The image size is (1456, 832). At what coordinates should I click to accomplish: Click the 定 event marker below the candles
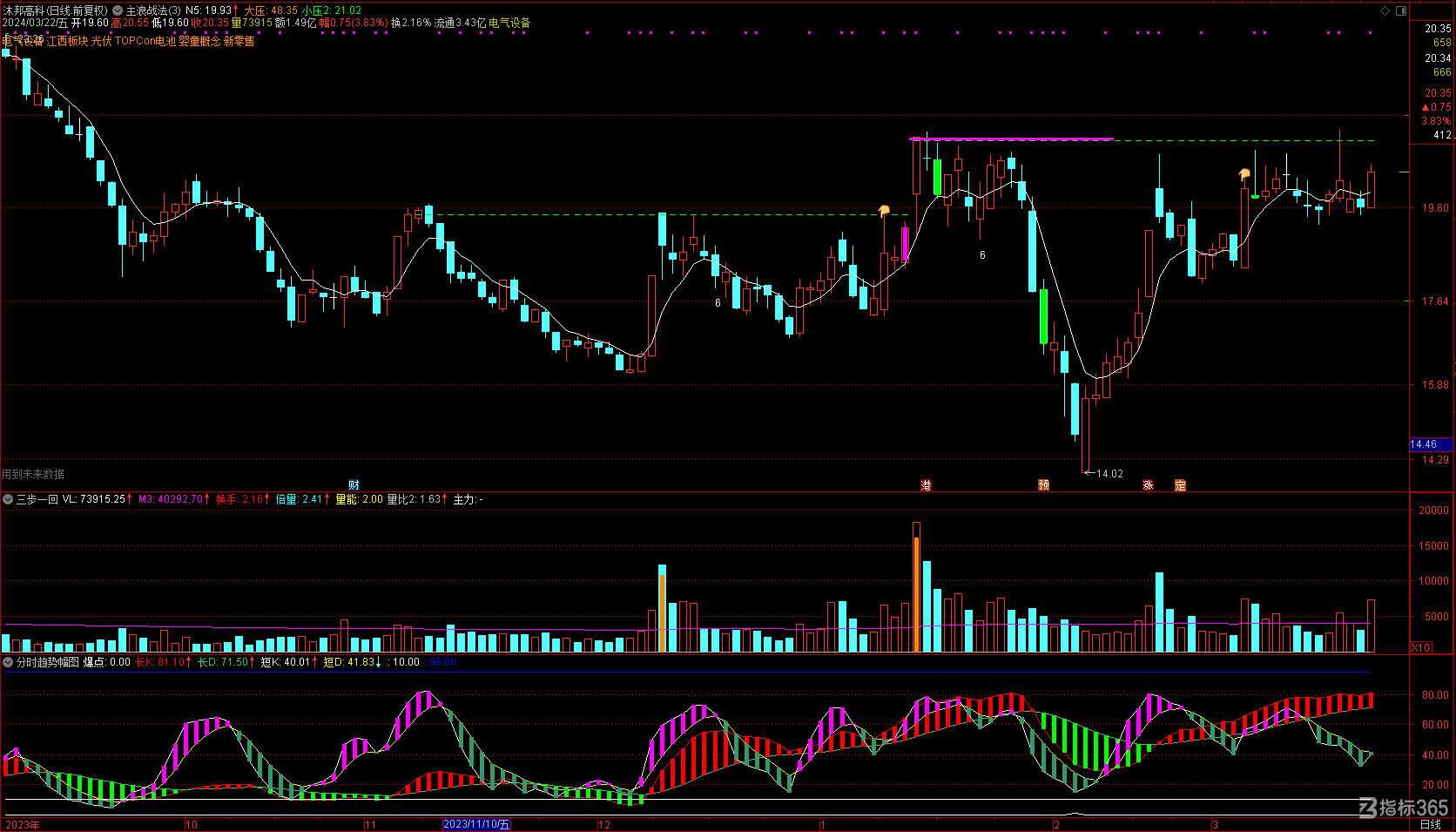[1180, 485]
